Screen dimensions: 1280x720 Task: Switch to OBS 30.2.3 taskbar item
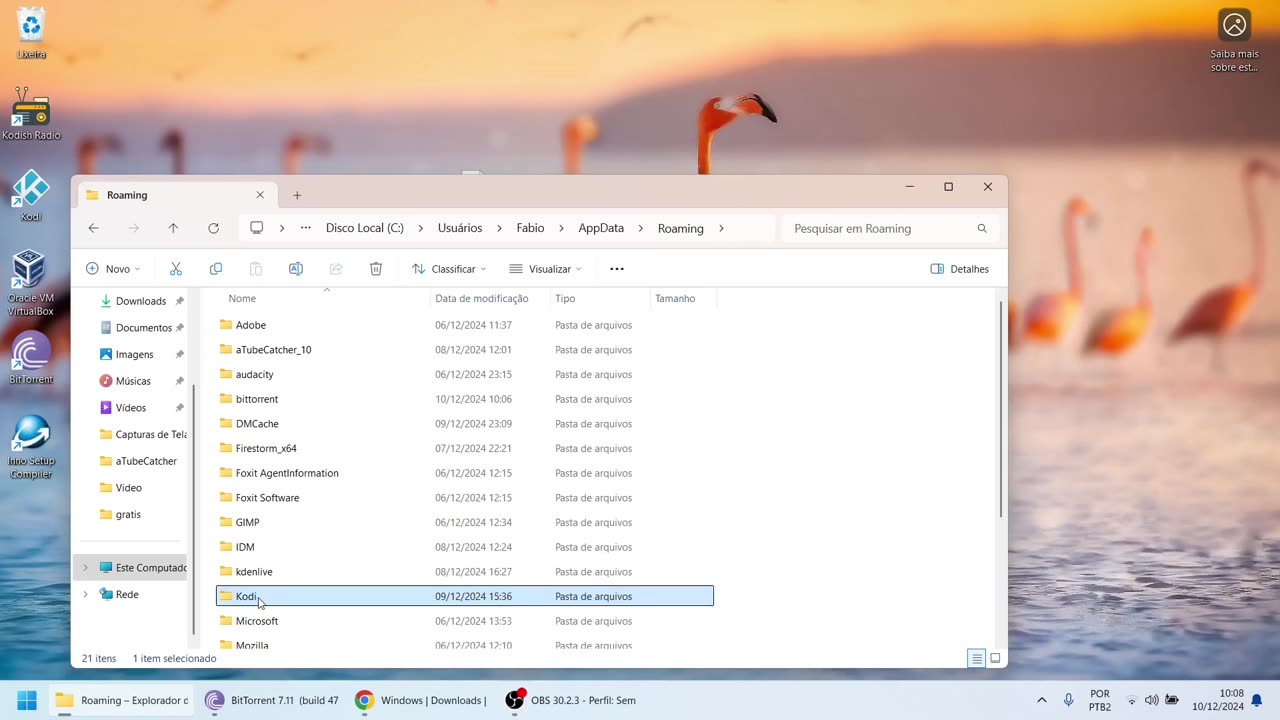tap(571, 700)
